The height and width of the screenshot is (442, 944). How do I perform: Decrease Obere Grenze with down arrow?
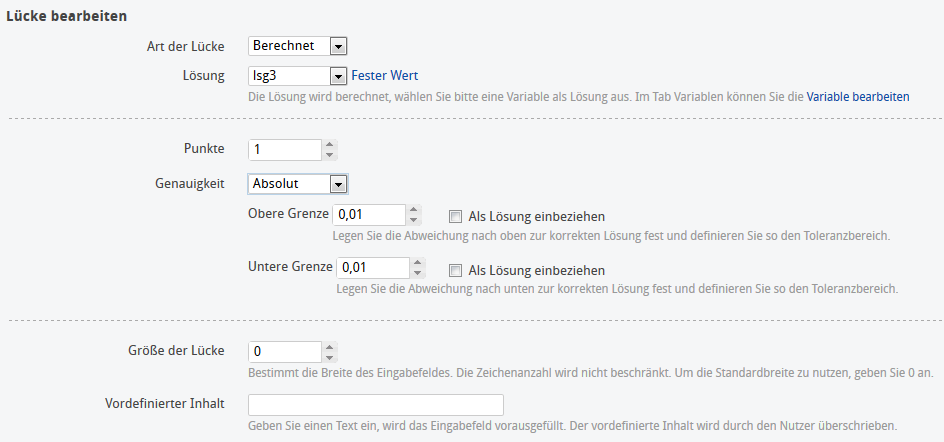pos(415,220)
